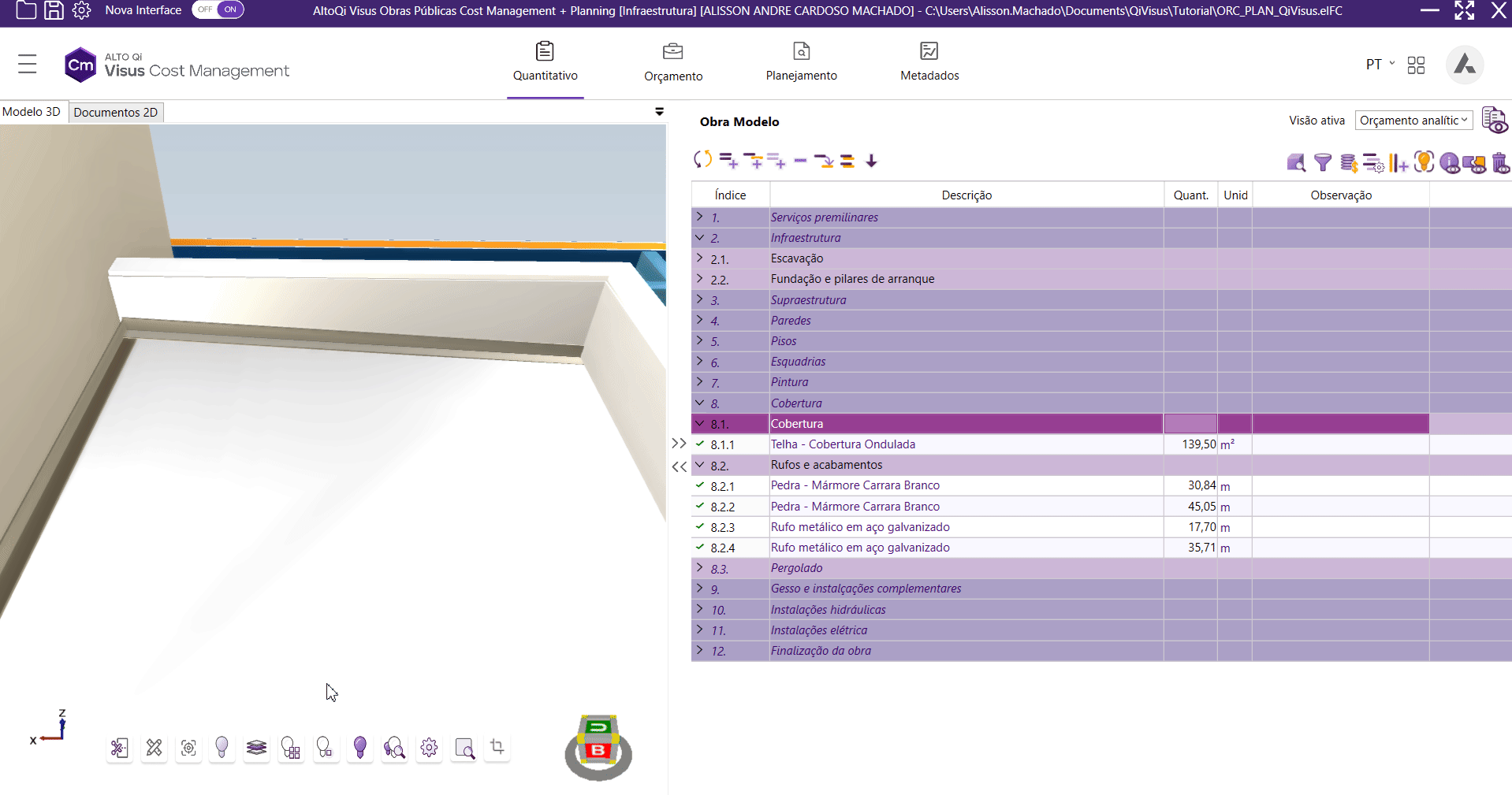Click the filter funnel icon
Image resolution: width=1512 pixels, height=795 pixels.
pyautogui.click(x=1323, y=163)
